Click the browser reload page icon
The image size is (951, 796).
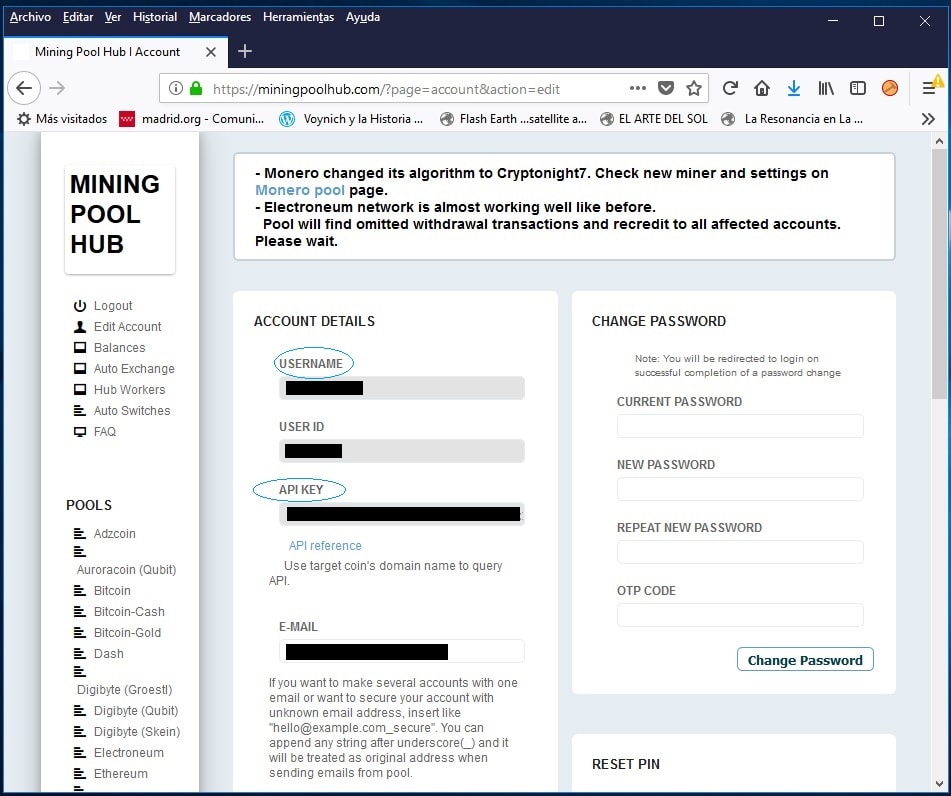click(x=731, y=88)
